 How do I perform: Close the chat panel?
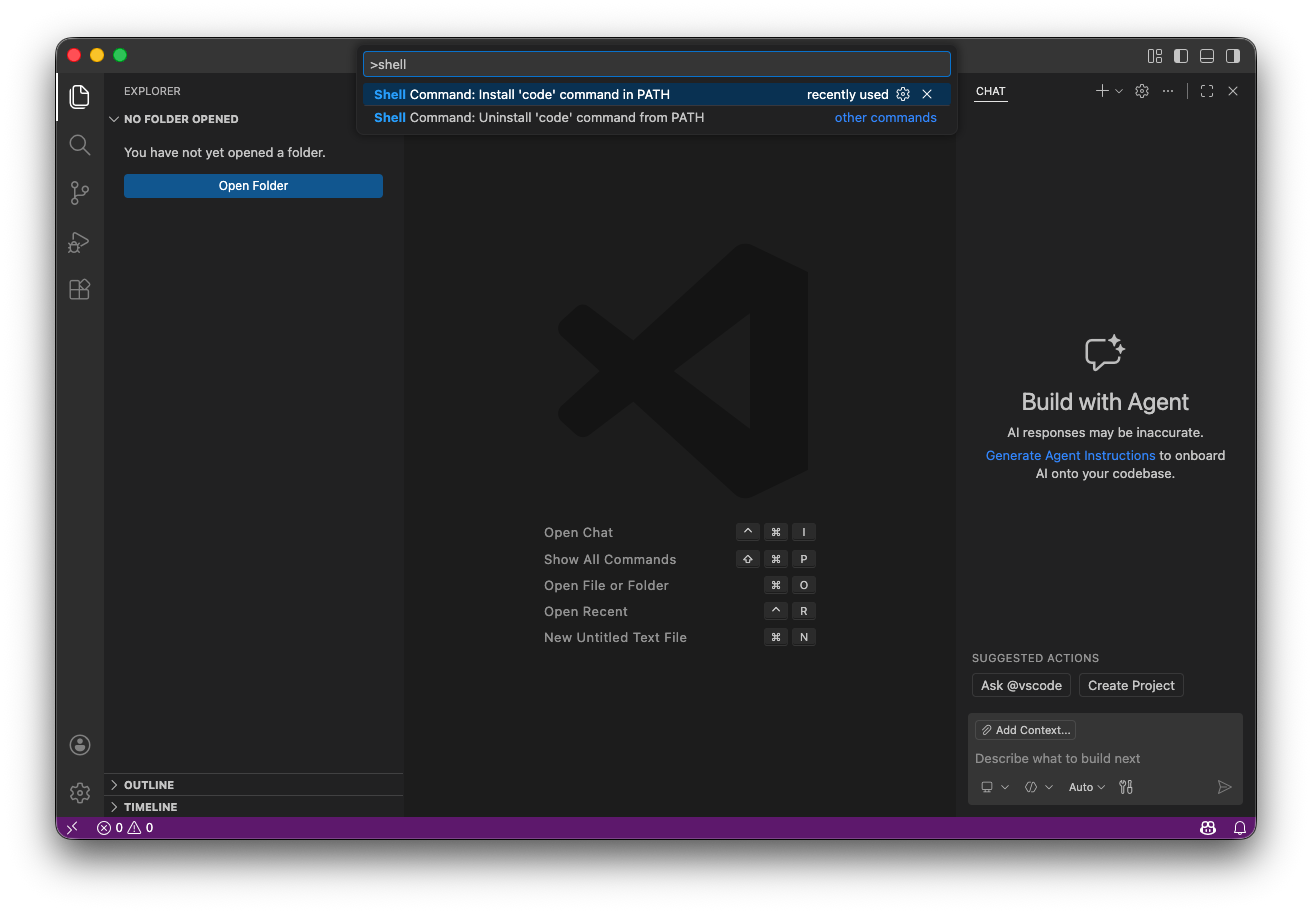pyautogui.click(x=1233, y=91)
